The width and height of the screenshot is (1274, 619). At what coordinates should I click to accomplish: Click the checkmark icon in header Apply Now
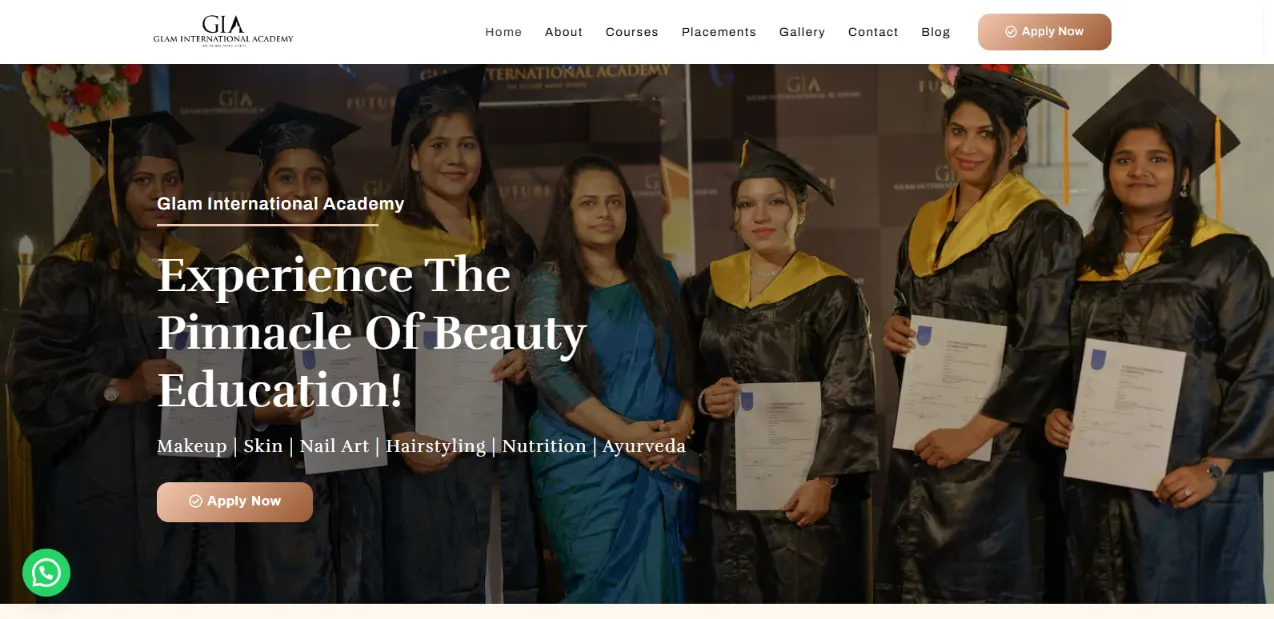tap(1011, 32)
